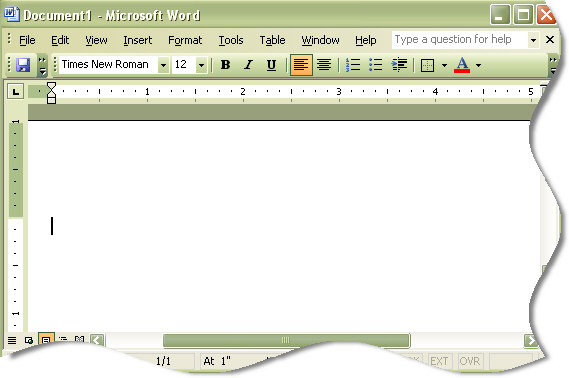The width and height of the screenshot is (569, 378).
Task: Click the Word document icon in title bar
Action: 12,15
